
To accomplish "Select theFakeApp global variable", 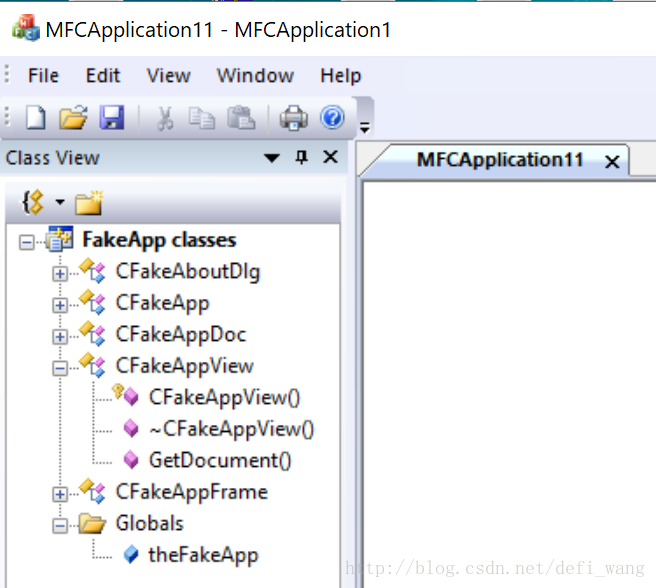I will point(203,555).
